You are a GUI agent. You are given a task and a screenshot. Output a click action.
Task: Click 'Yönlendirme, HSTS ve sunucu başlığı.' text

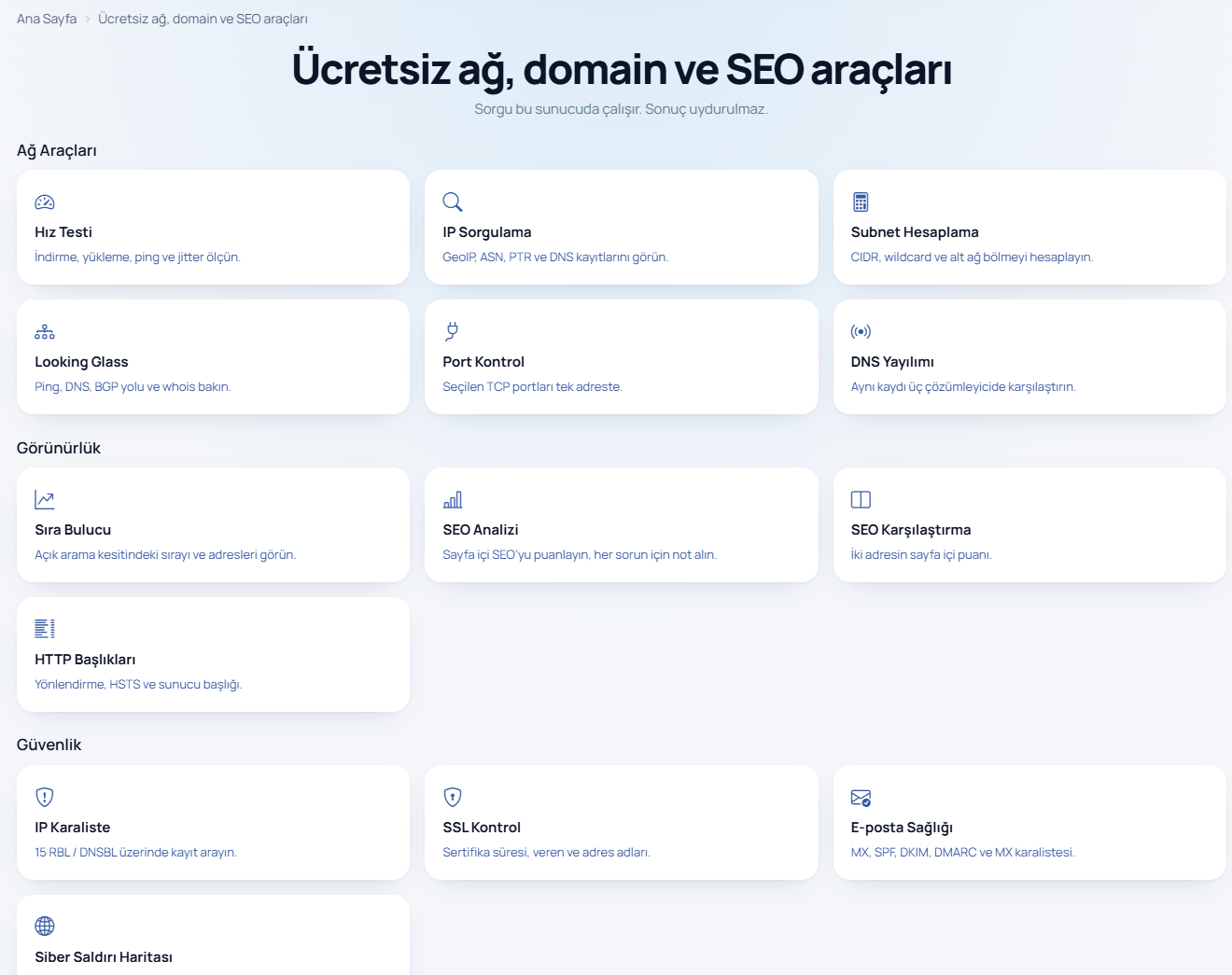point(138,685)
